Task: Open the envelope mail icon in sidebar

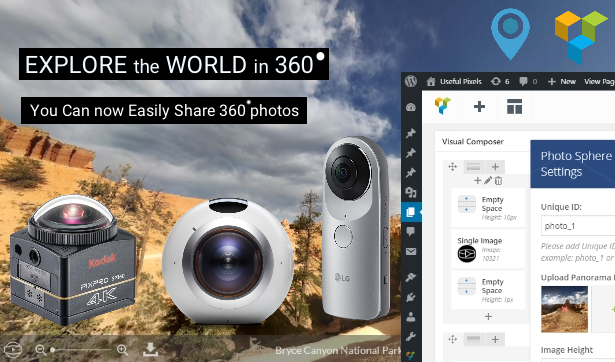Action: coord(411,251)
